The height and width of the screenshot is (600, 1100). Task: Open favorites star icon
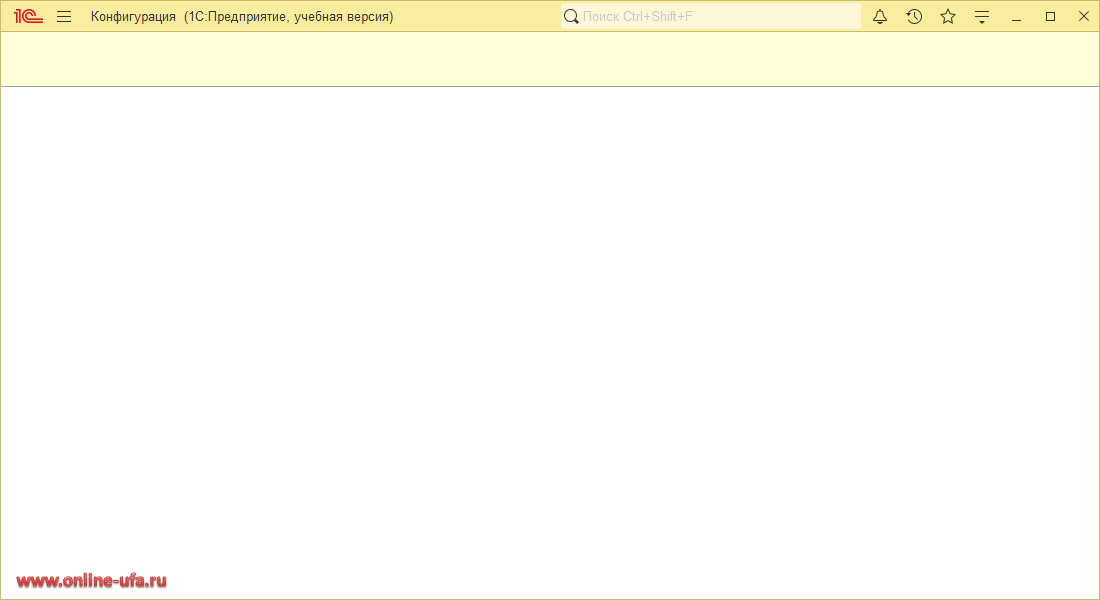[x=948, y=16]
